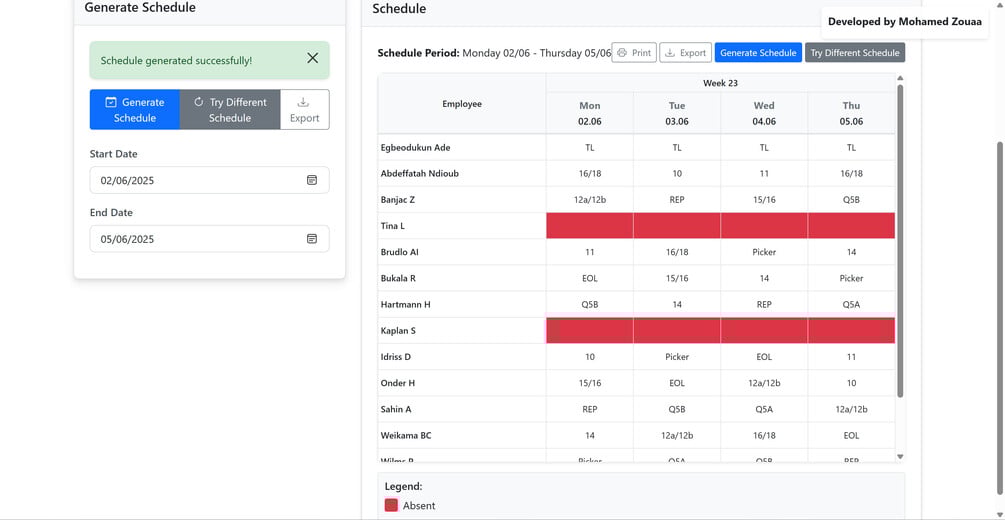
Task: Click Hartmann H's Thursday Q5A cell
Action: tap(851, 305)
